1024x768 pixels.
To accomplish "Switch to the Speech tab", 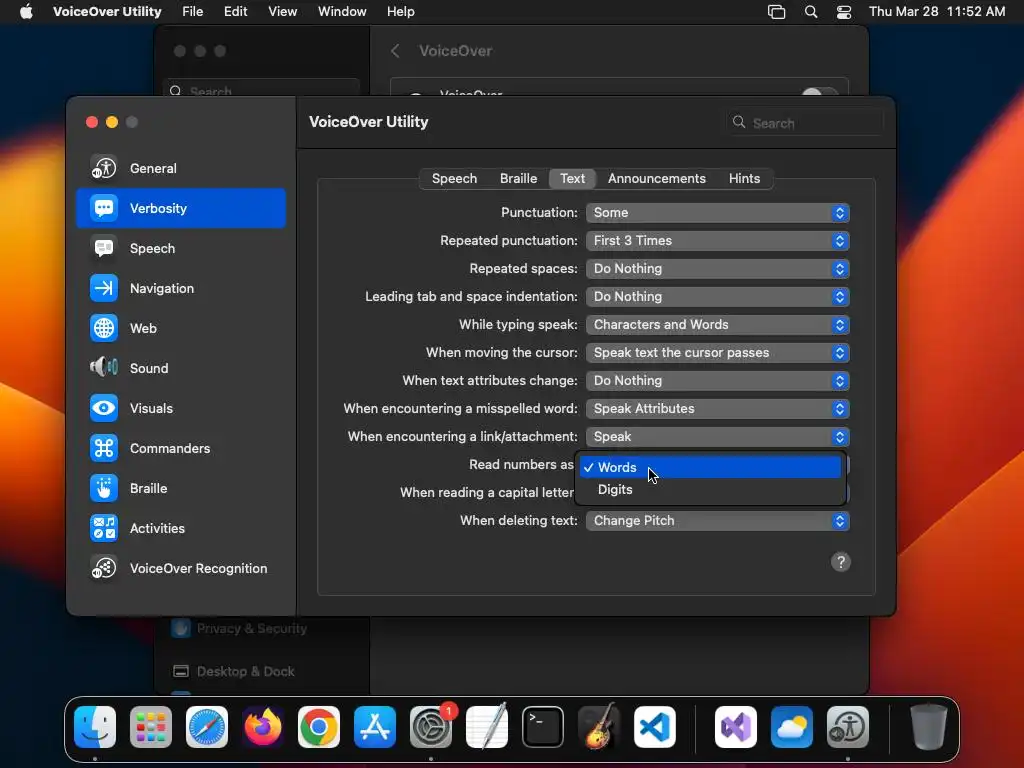I will [x=455, y=179].
